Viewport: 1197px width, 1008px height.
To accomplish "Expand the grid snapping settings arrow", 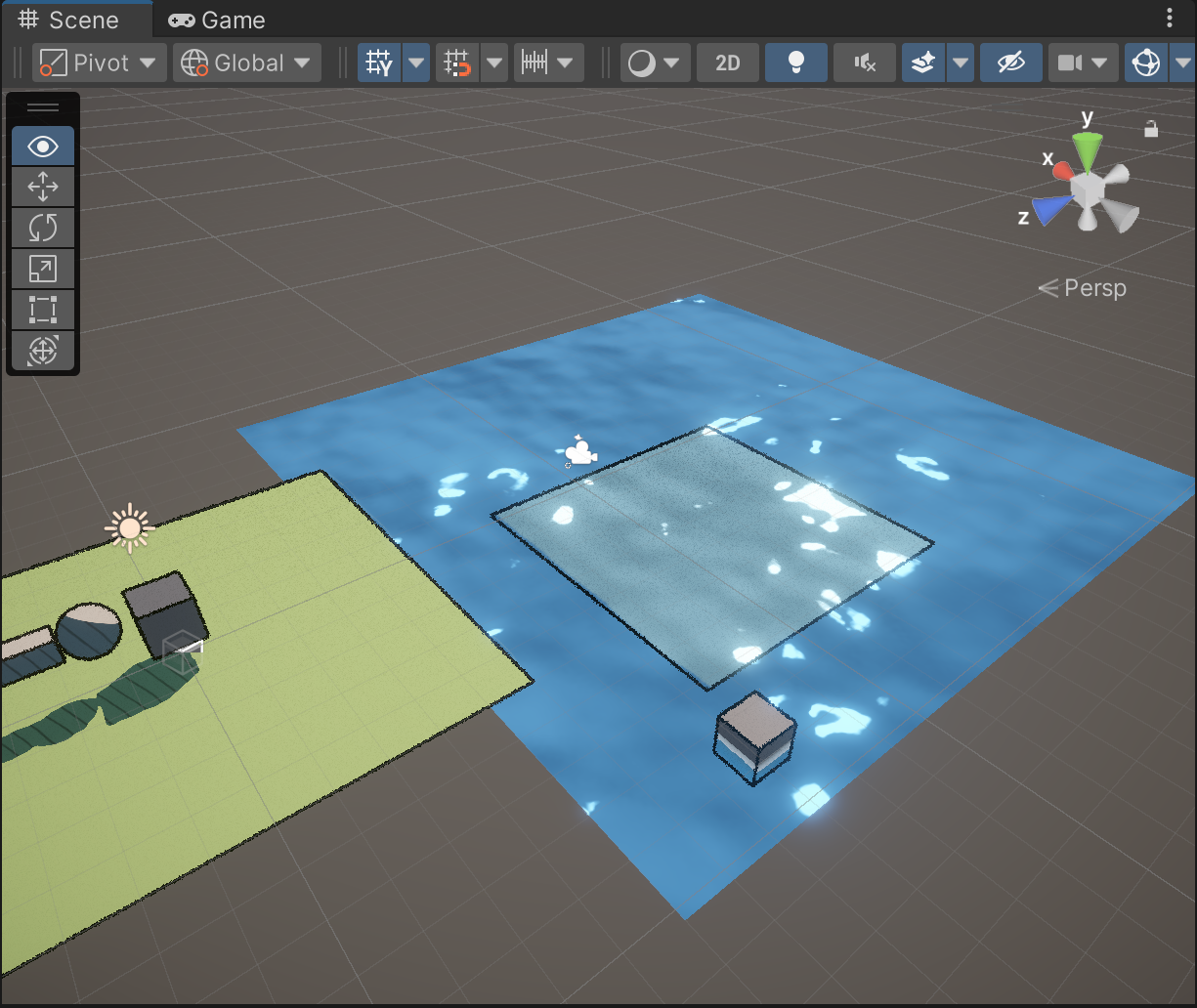I will coord(495,63).
